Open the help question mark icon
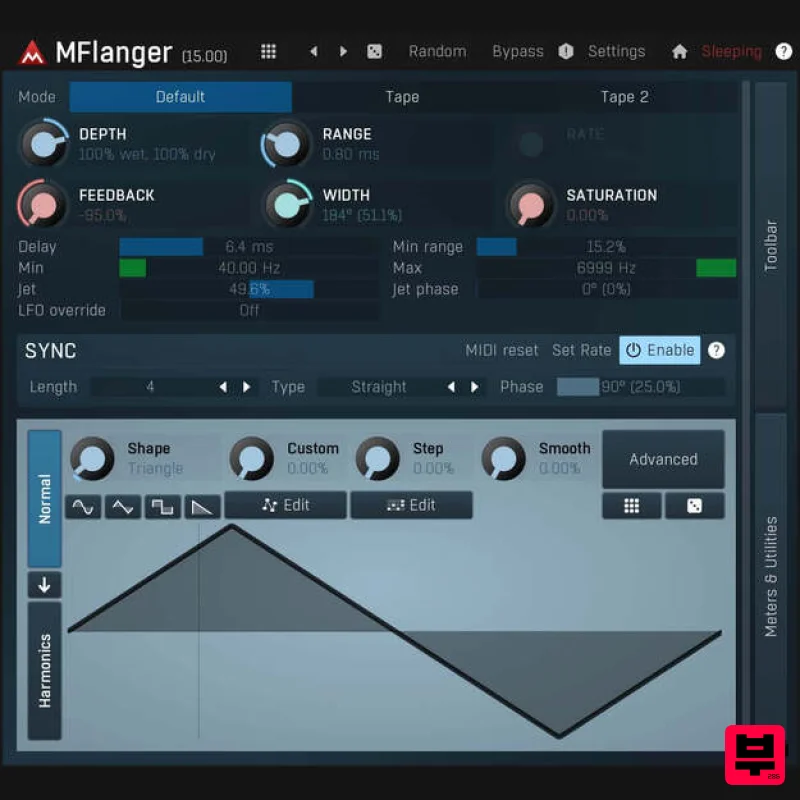 coord(784,51)
